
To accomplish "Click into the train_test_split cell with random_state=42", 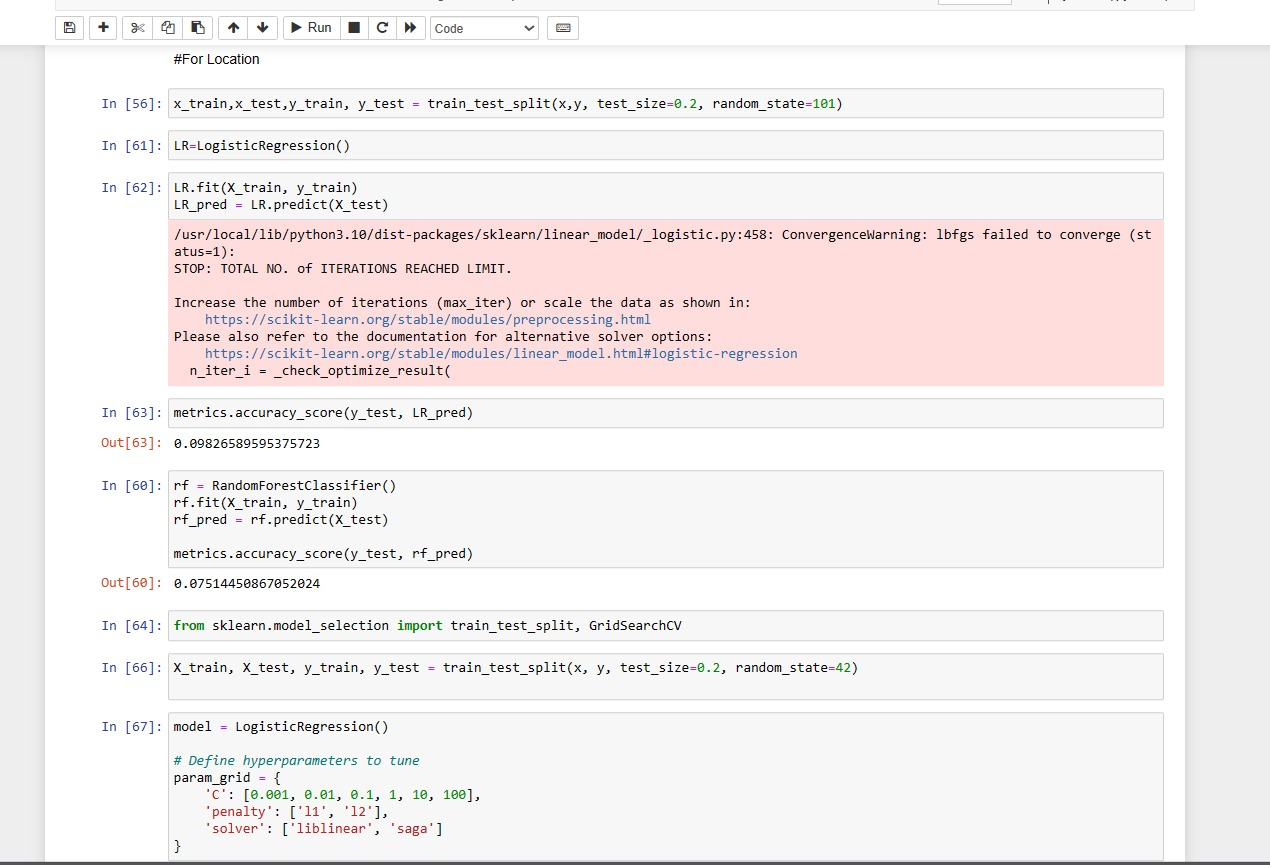I will click(x=666, y=677).
